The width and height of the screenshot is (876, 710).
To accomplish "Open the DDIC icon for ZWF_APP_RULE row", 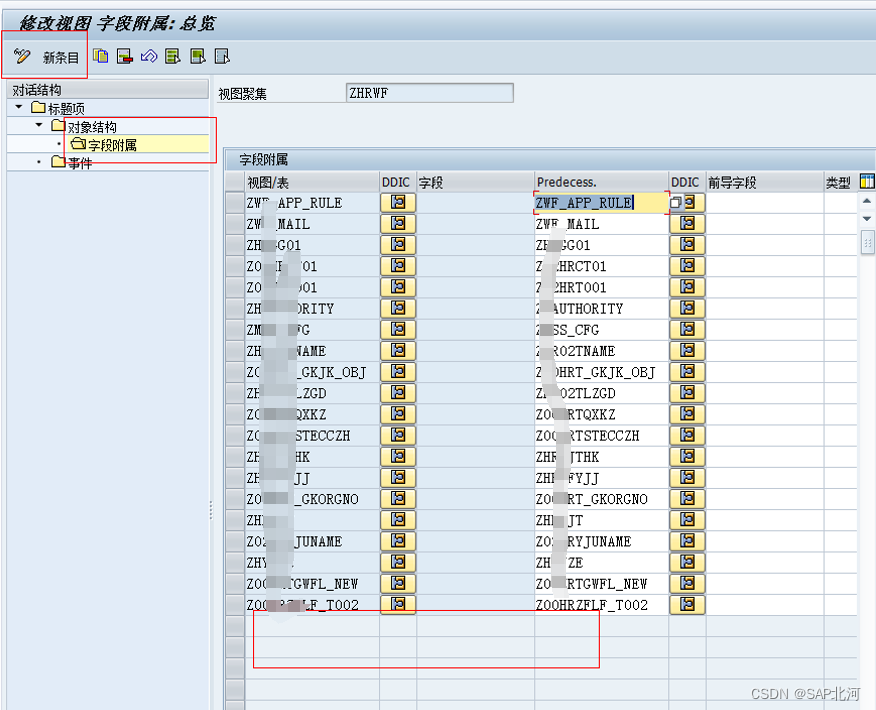I will tap(397, 202).
